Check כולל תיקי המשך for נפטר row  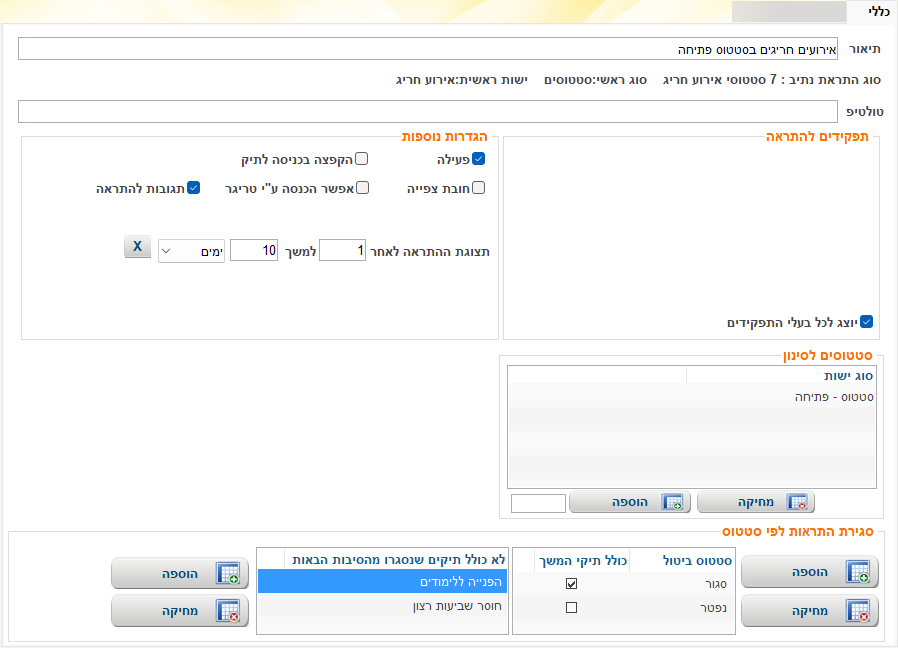[x=571, y=607]
